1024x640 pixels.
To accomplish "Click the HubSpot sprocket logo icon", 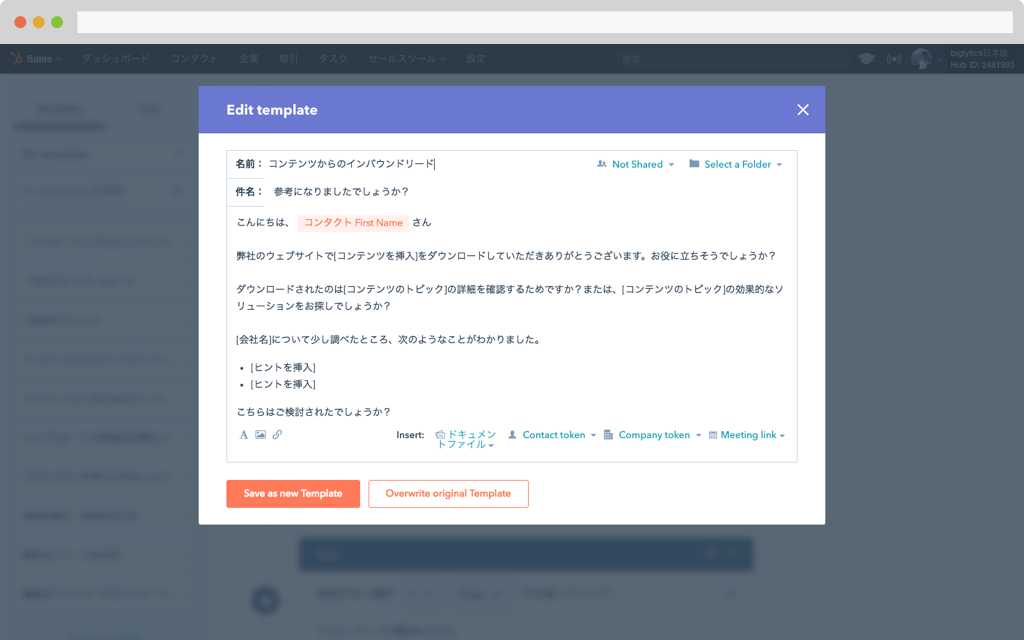I will click(16, 59).
